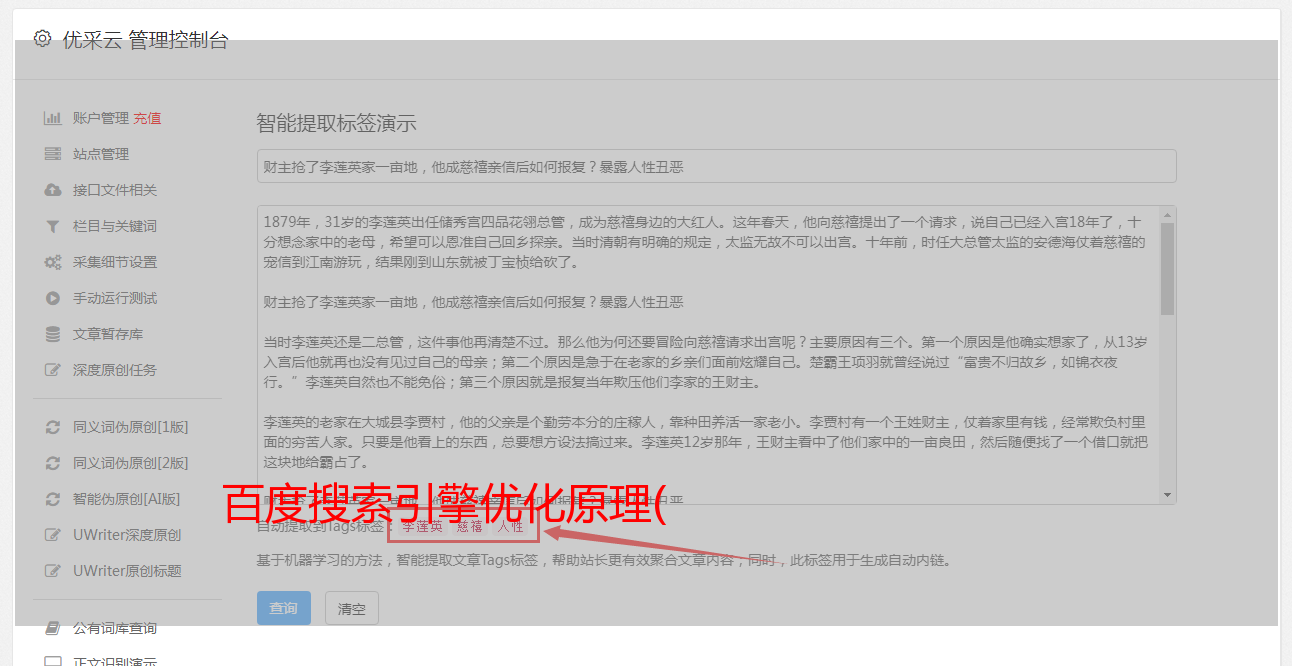Click the edit icon for UWriter深度原创
Image resolution: width=1292 pixels, height=666 pixels.
[53, 535]
